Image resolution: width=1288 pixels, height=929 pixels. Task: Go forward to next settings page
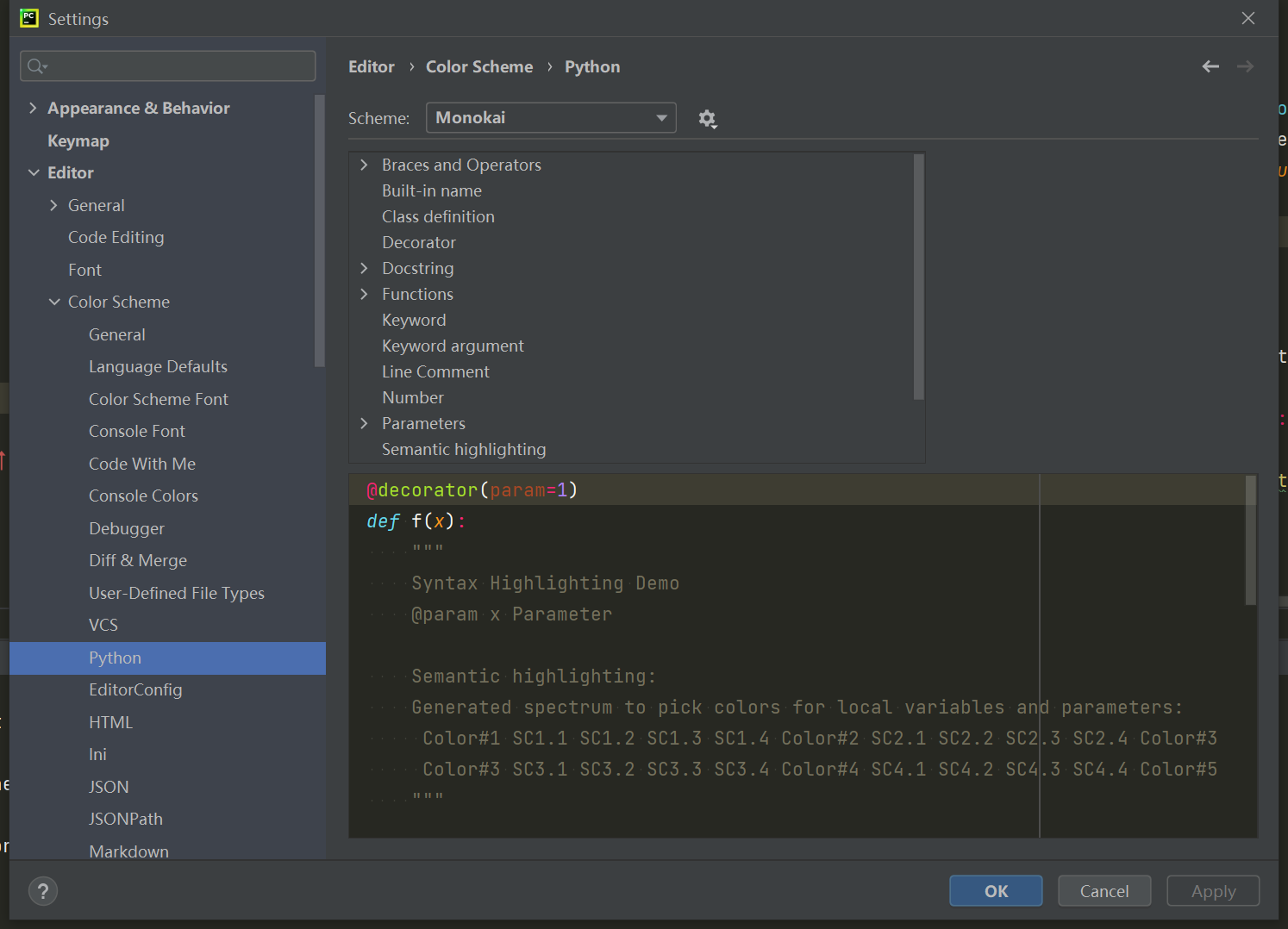[1245, 66]
